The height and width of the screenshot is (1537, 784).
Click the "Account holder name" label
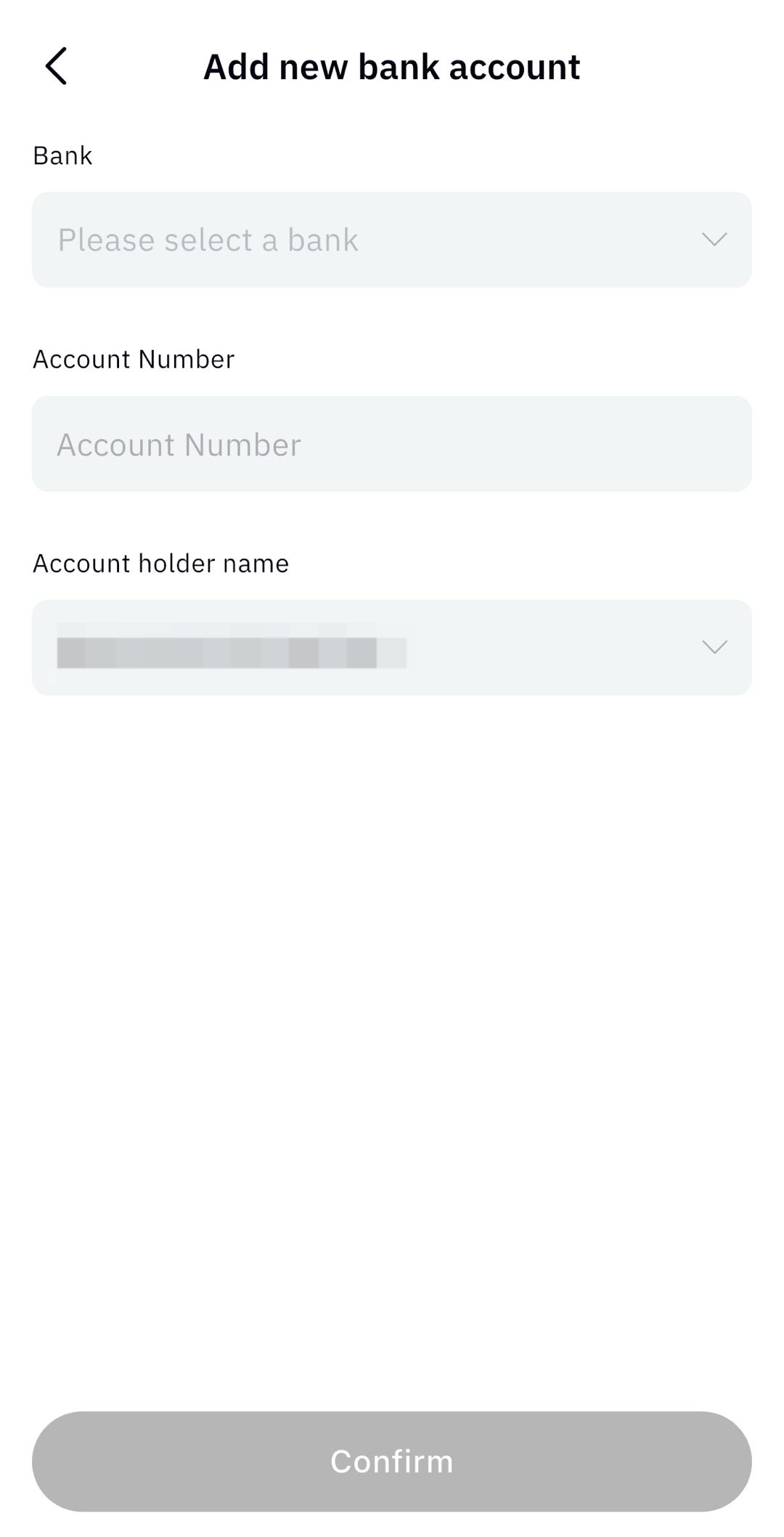click(160, 563)
